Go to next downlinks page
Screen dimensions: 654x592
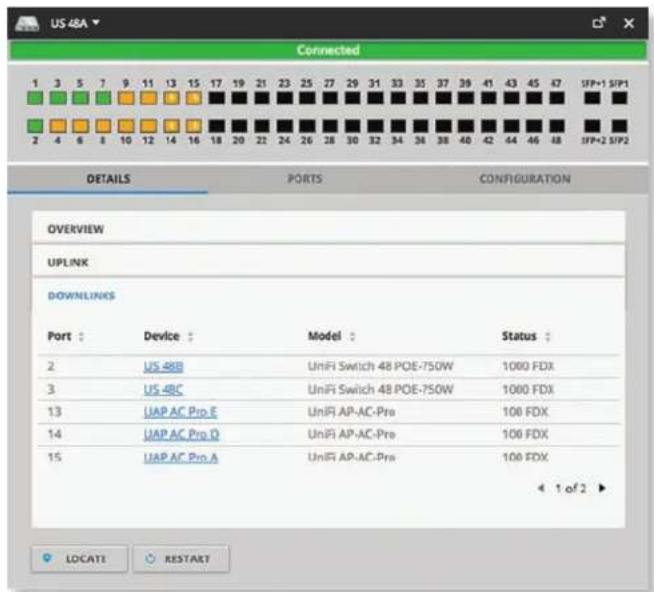pos(602,488)
